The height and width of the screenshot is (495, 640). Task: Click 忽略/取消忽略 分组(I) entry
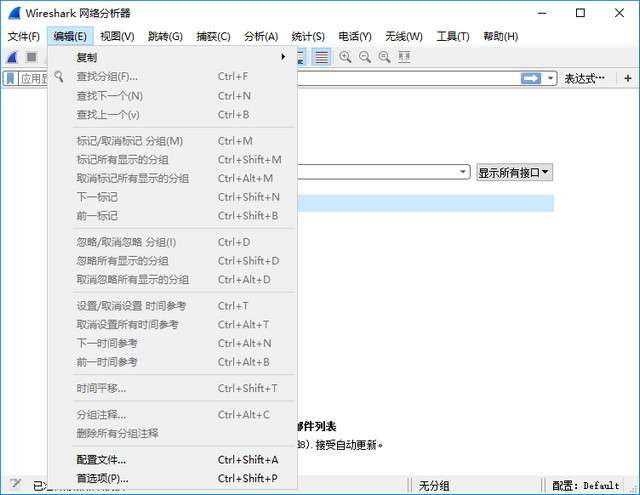(x=172, y=242)
